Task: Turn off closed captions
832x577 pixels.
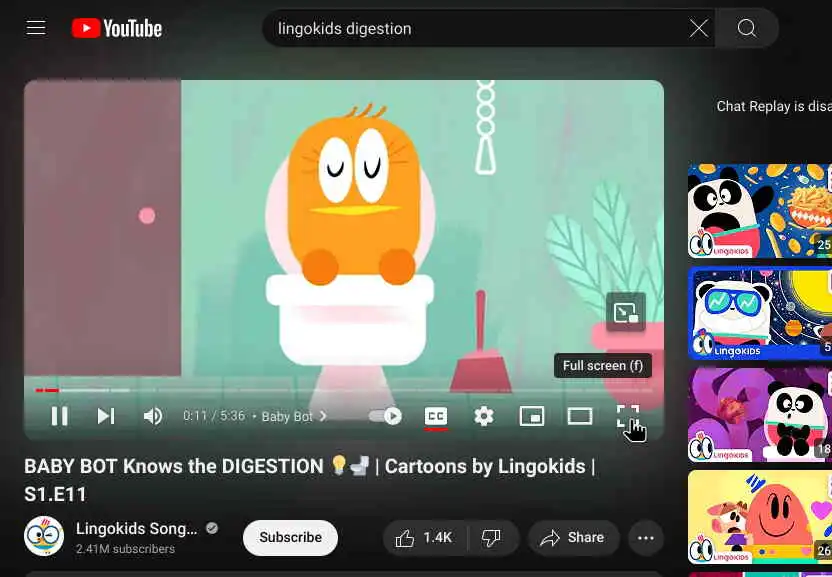Action: 436,417
